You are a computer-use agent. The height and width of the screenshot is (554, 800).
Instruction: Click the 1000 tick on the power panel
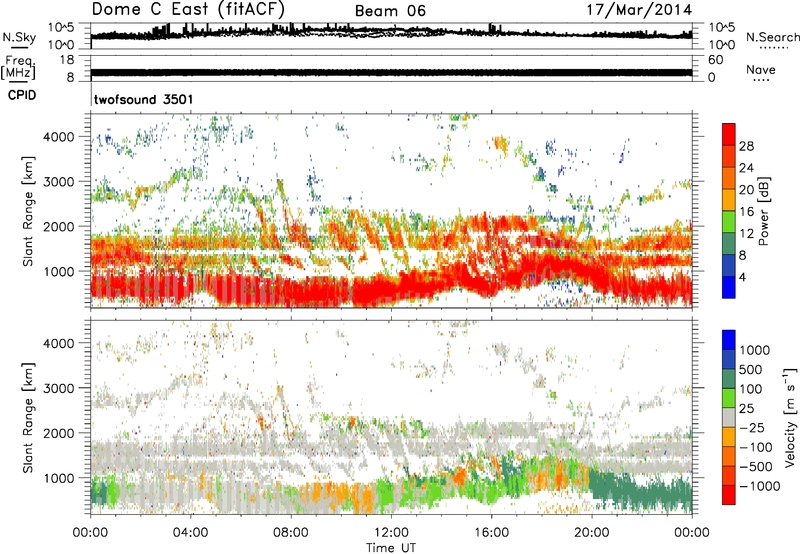(58, 271)
